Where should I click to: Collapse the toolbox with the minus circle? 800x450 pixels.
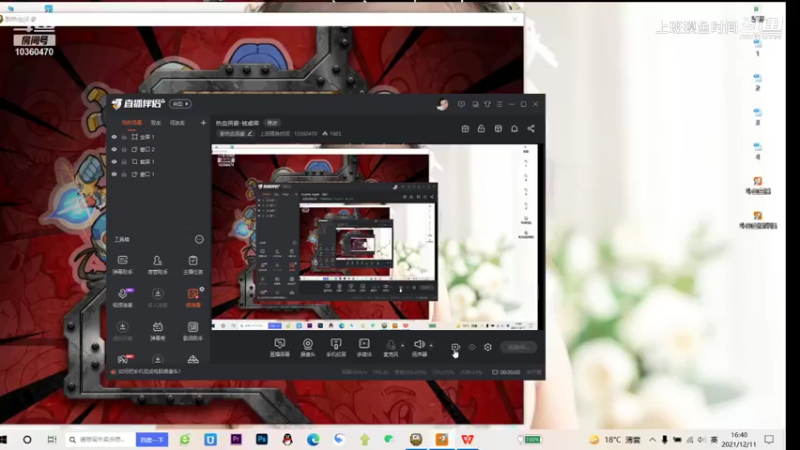(x=199, y=239)
